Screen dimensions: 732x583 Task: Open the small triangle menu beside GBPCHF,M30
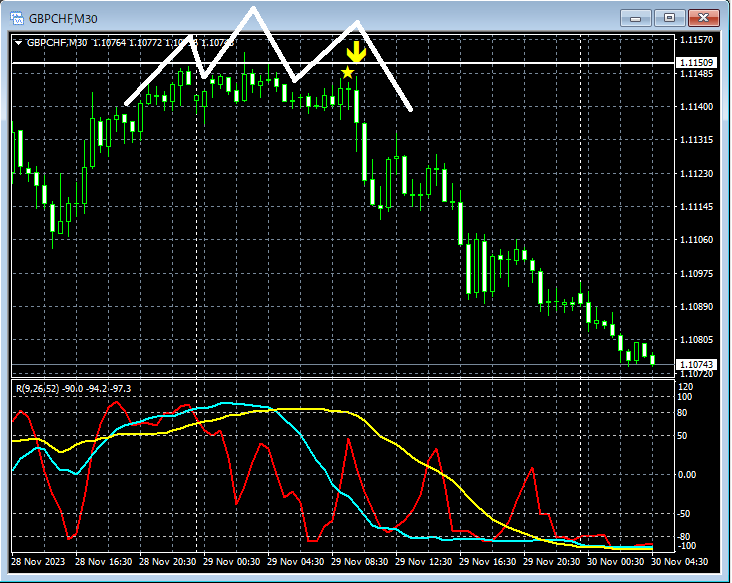click(x=18, y=42)
